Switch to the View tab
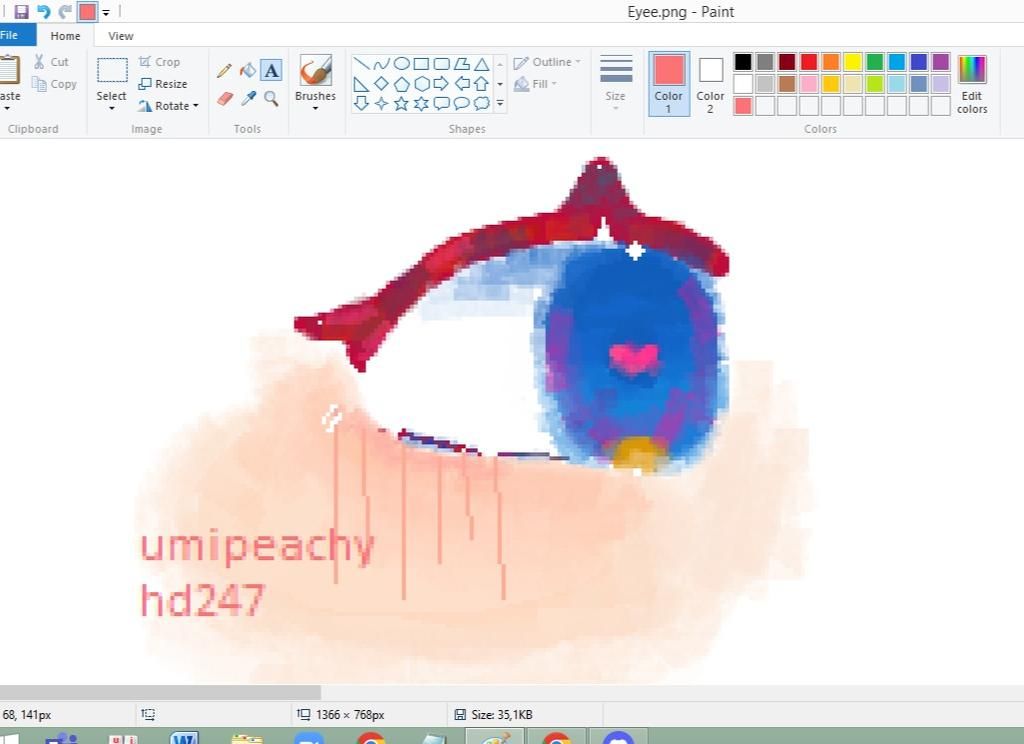The image size is (1024, 744). pos(120,36)
